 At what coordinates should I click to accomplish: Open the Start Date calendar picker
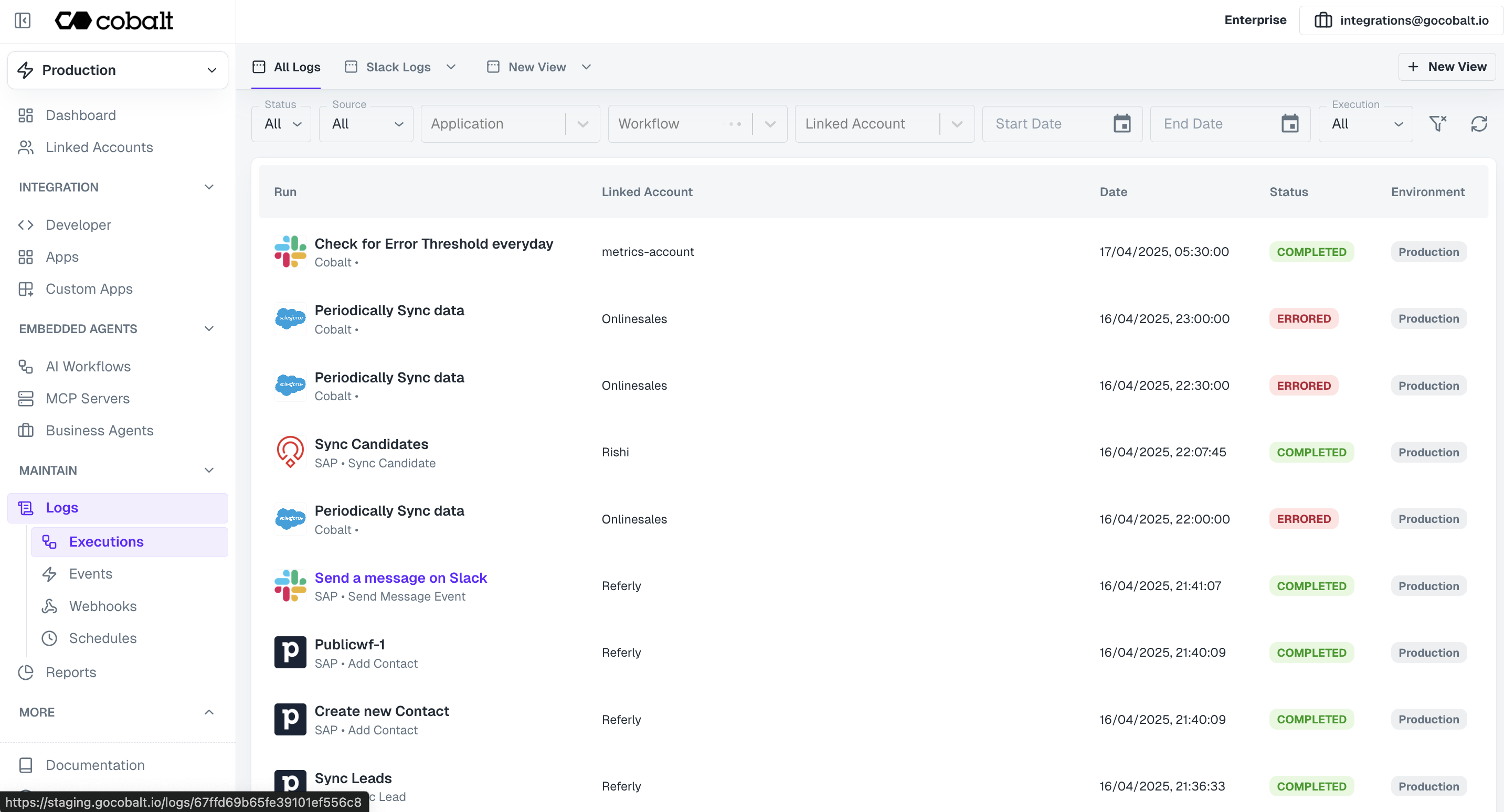(x=1122, y=123)
